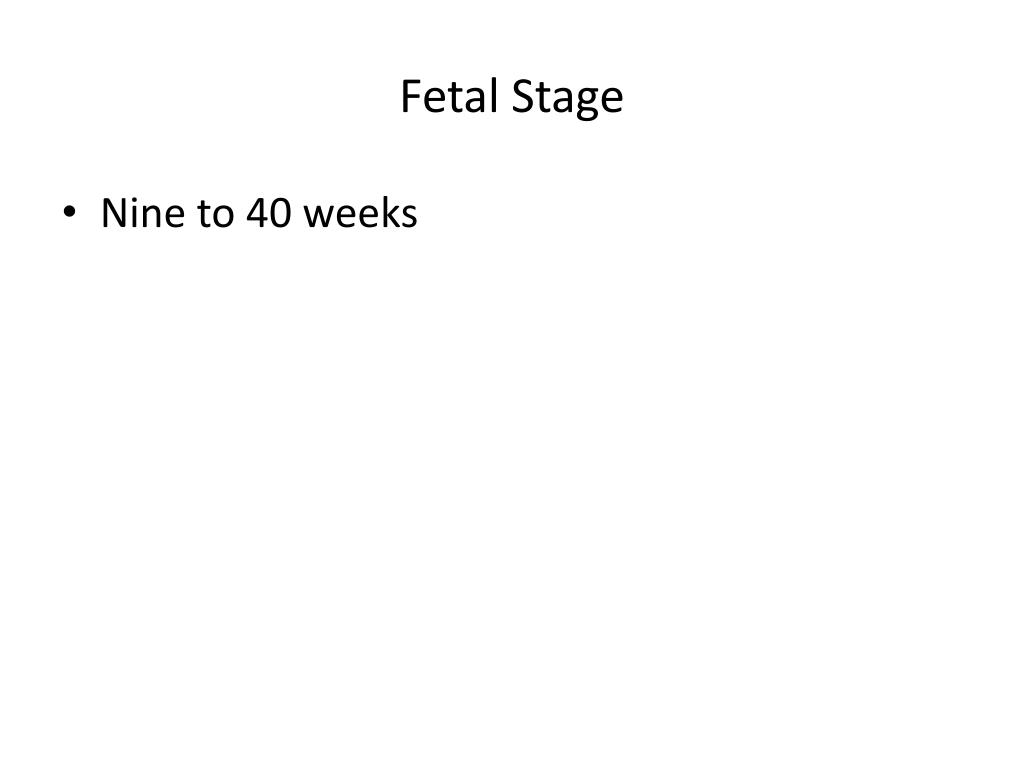Click final 's' in weeks

(x=410, y=217)
